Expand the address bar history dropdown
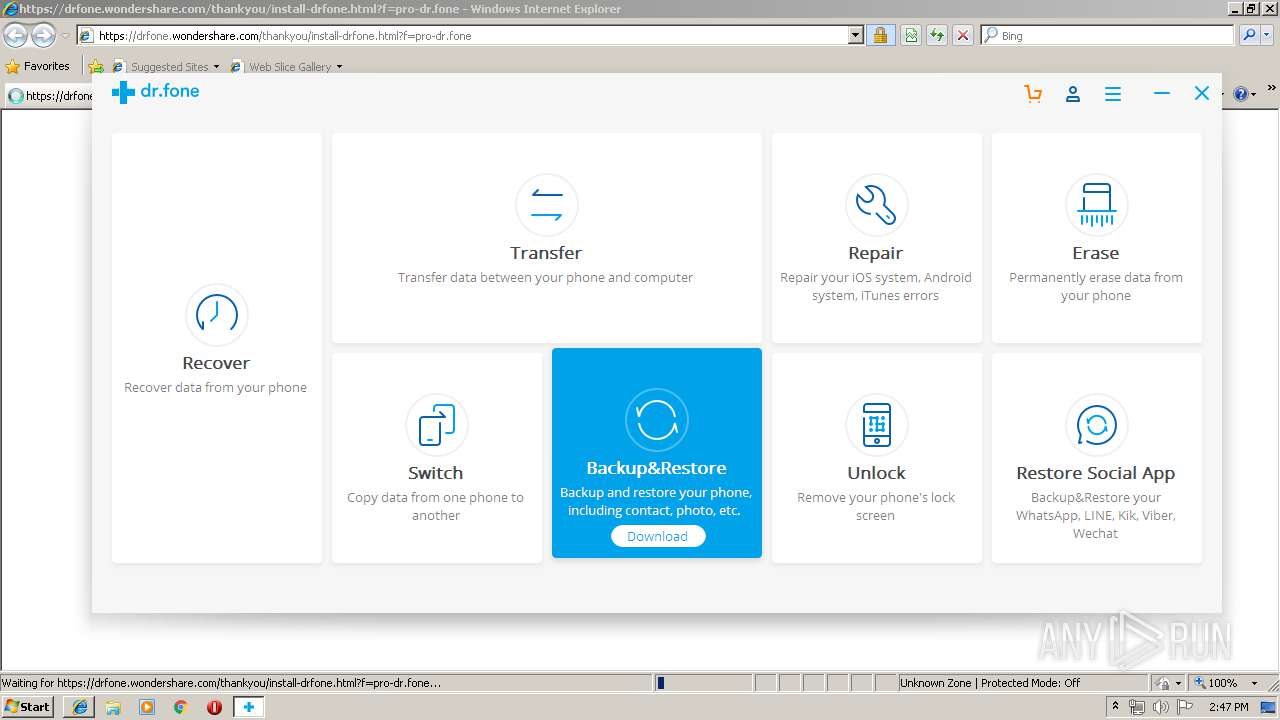Image resolution: width=1280 pixels, height=720 pixels. point(856,35)
